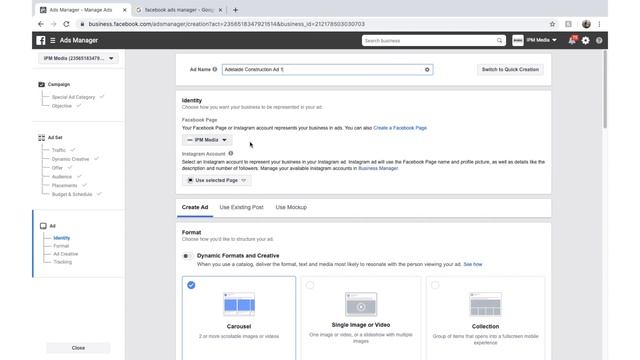The height and width of the screenshot is (360, 640).
Task: Go to Placements in sidebar
Action: point(64,185)
